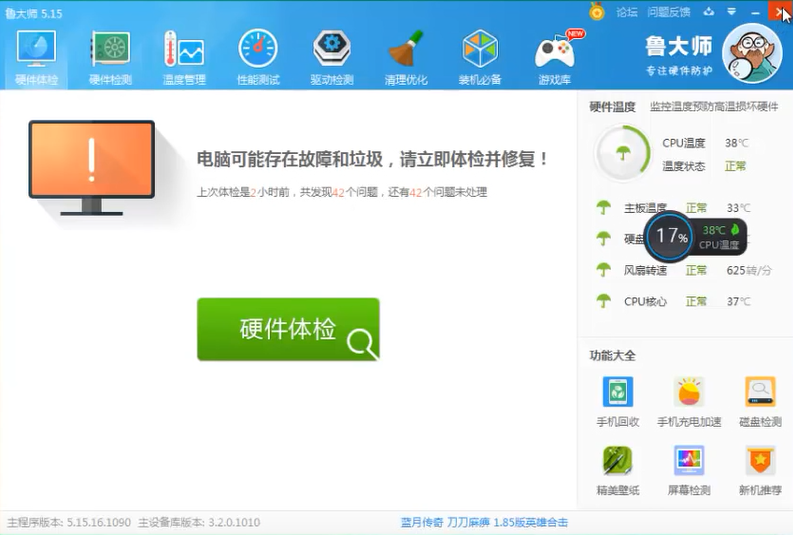Open 磁盘检测 disk check tool
This screenshot has height=535, width=793.
760,401
